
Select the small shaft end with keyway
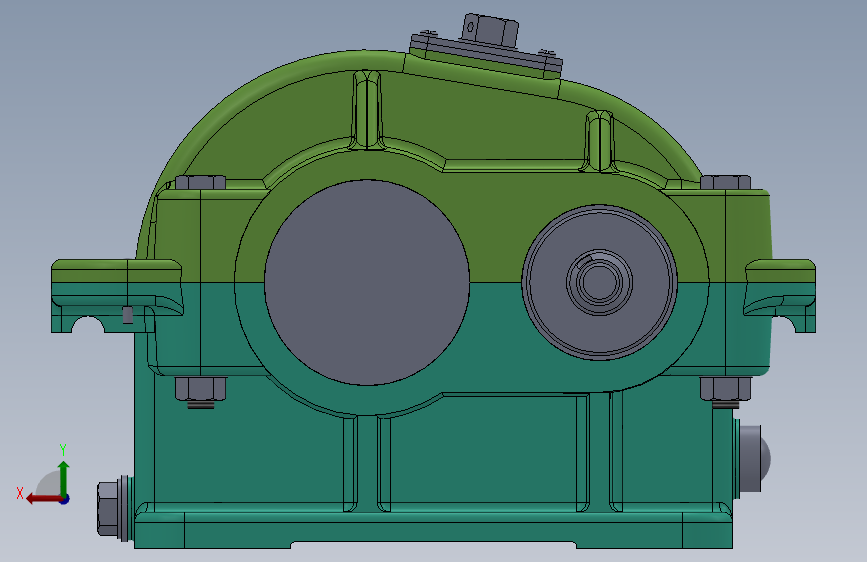click(599, 282)
